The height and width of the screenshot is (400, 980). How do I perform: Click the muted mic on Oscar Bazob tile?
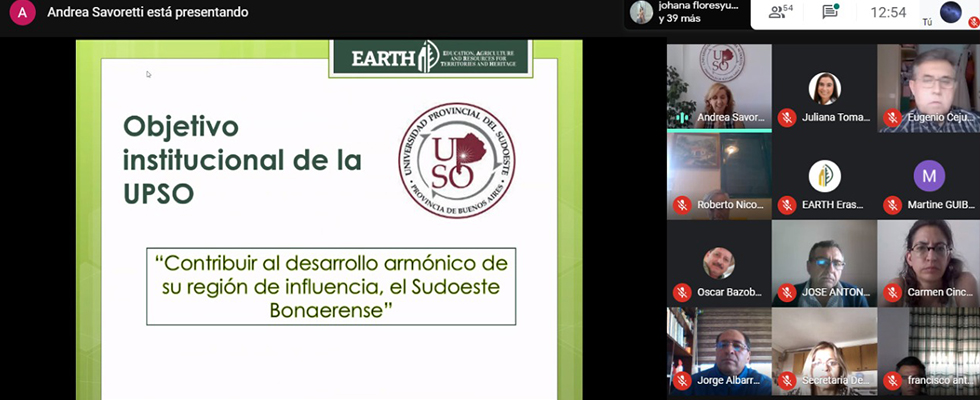coord(682,292)
